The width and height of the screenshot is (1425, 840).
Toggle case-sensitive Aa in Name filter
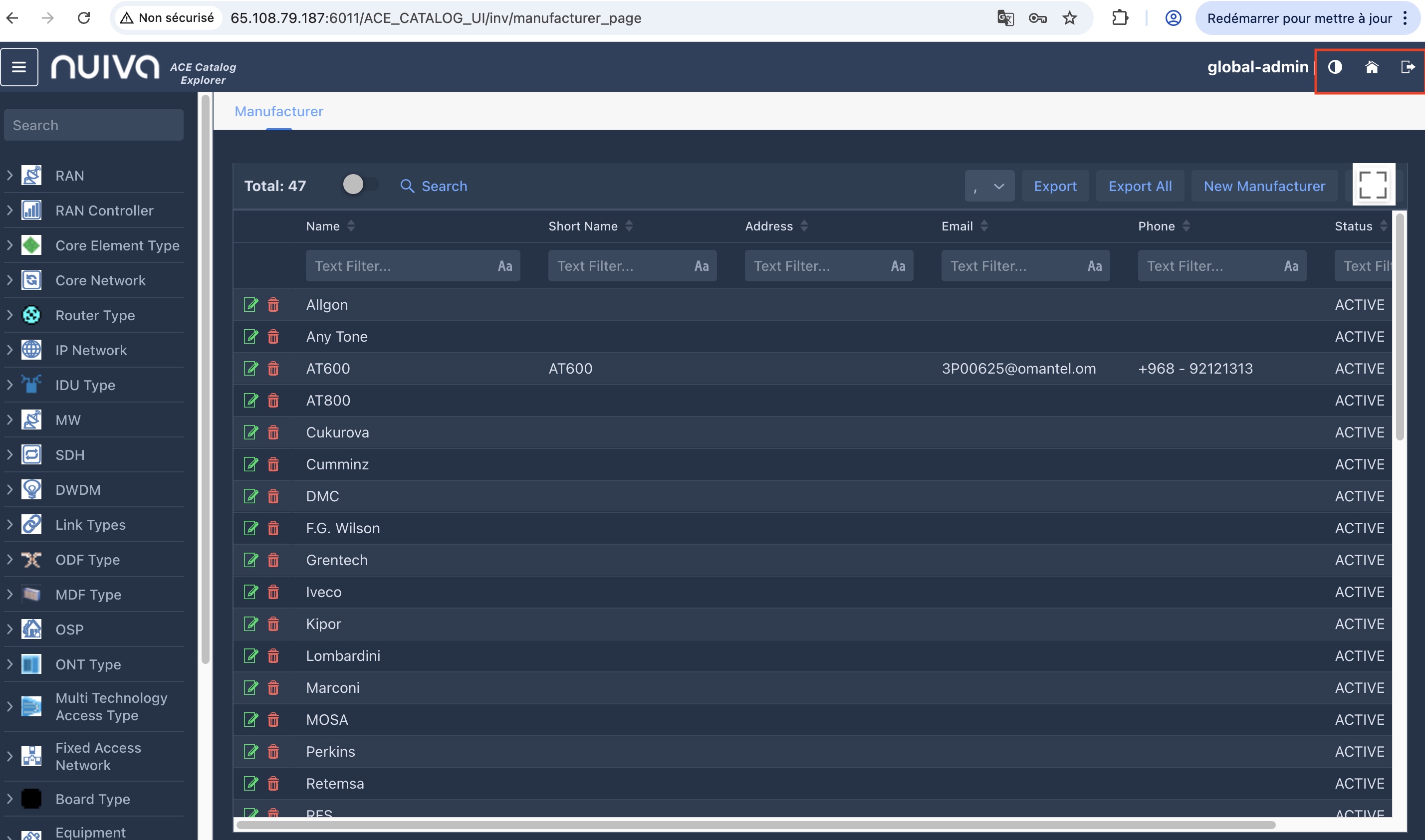[x=504, y=266]
